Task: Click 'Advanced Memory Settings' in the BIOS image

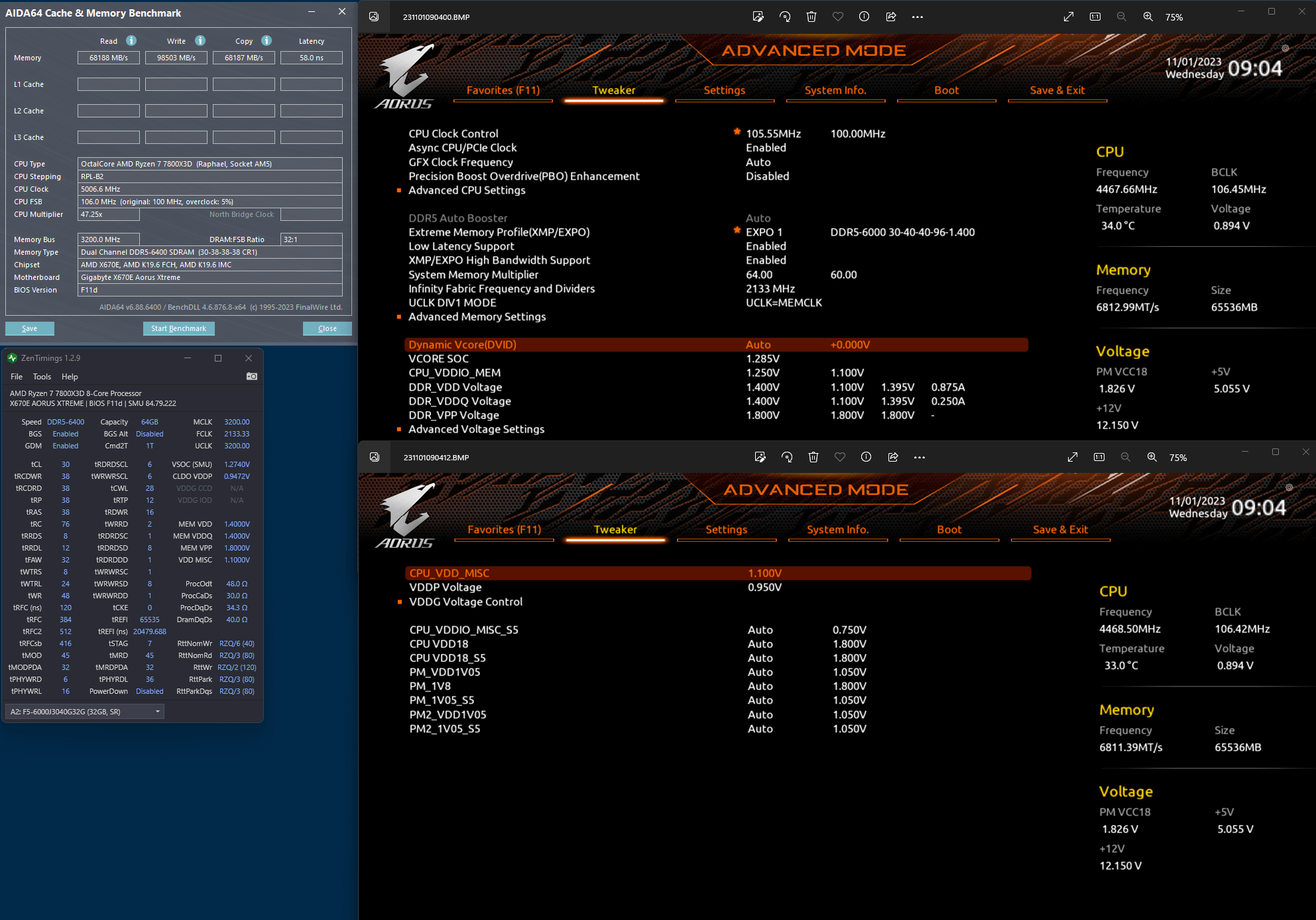Action: (477, 317)
